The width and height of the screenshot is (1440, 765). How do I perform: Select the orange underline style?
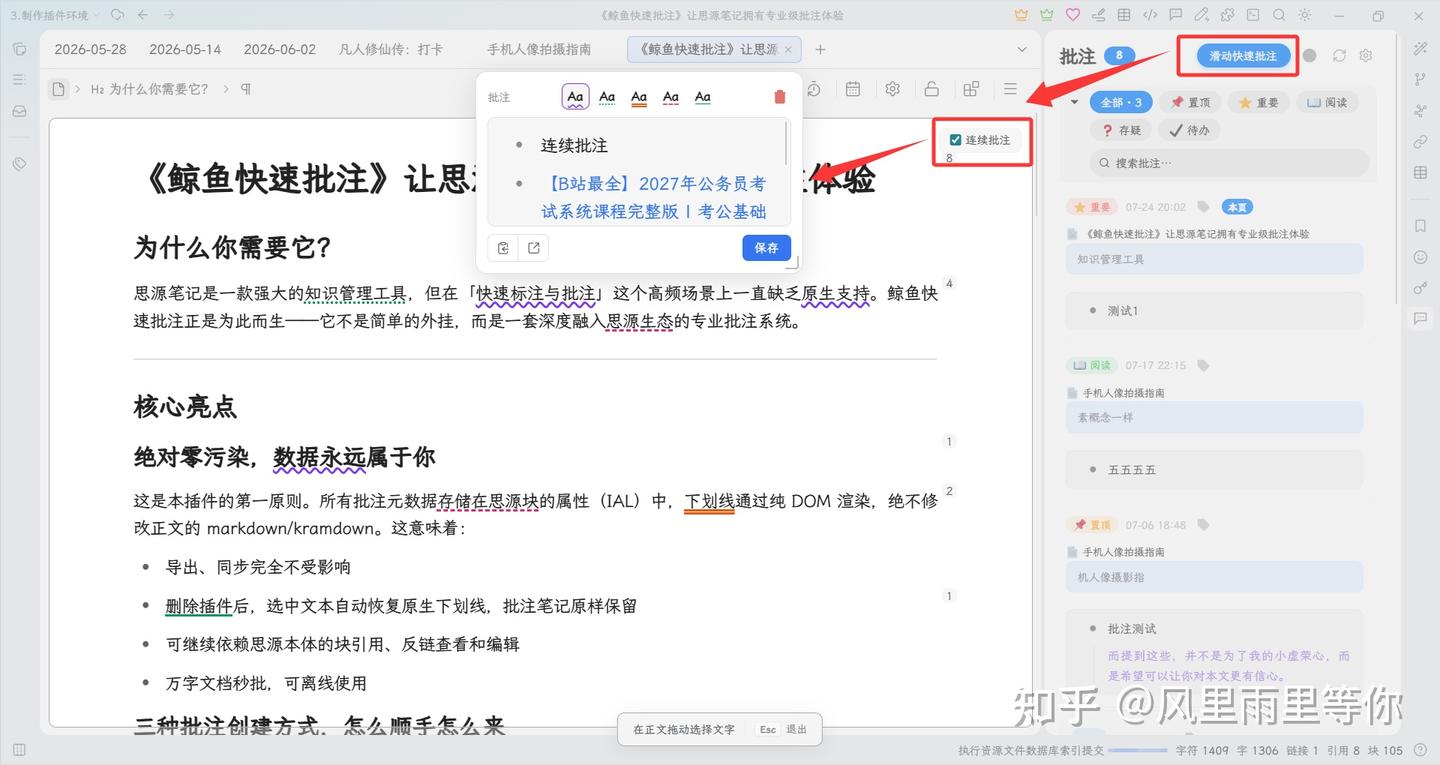pos(639,97)
